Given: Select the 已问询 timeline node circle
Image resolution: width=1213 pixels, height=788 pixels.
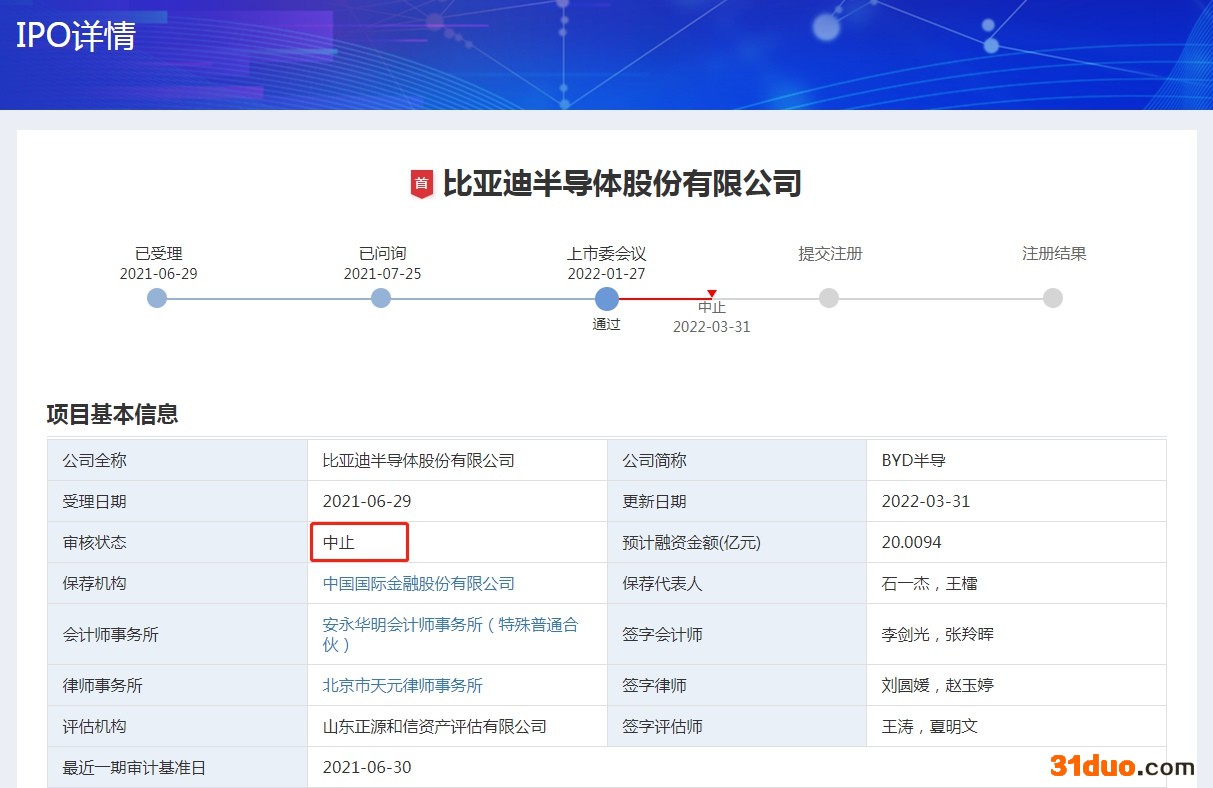Looking at the screenshot, I should (x=381, y=298).
